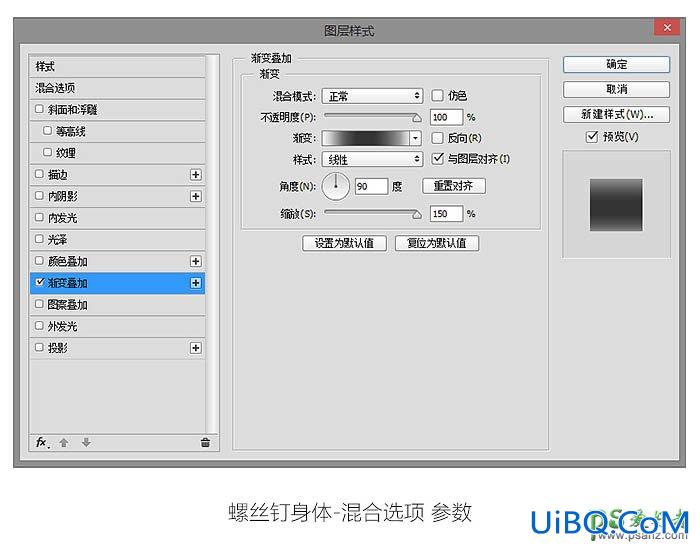Click the 重置对齐 button
Viewport: 700px width, 547px height.
(x=454, y=186)
